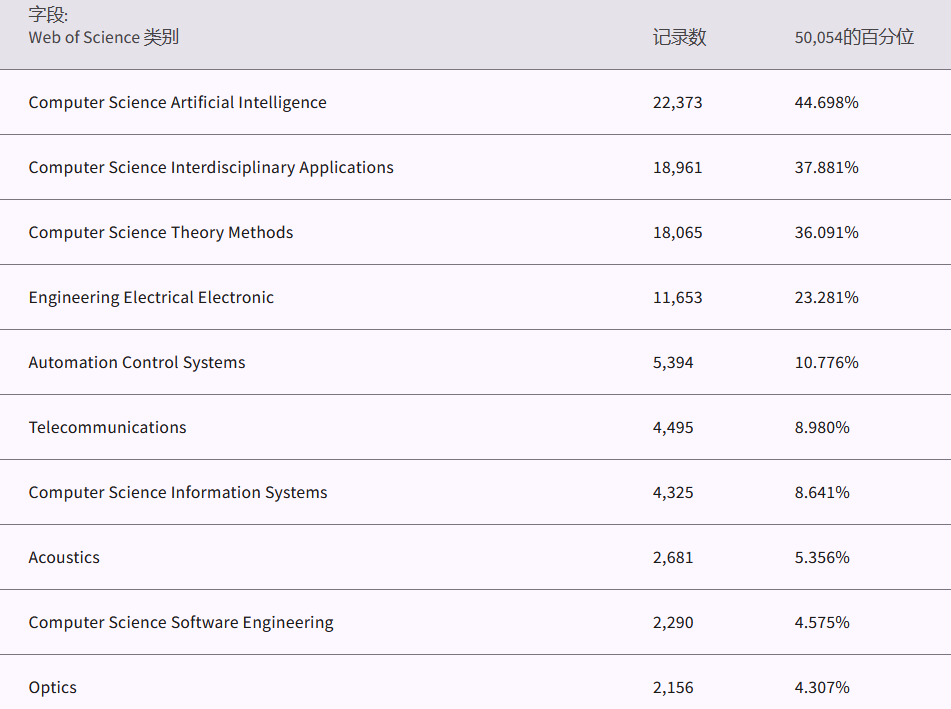Image resolution: width=951 pixels, height=709 pixels.
Task: Select the 10.776% percentage cell
Action: click(826, 362)
